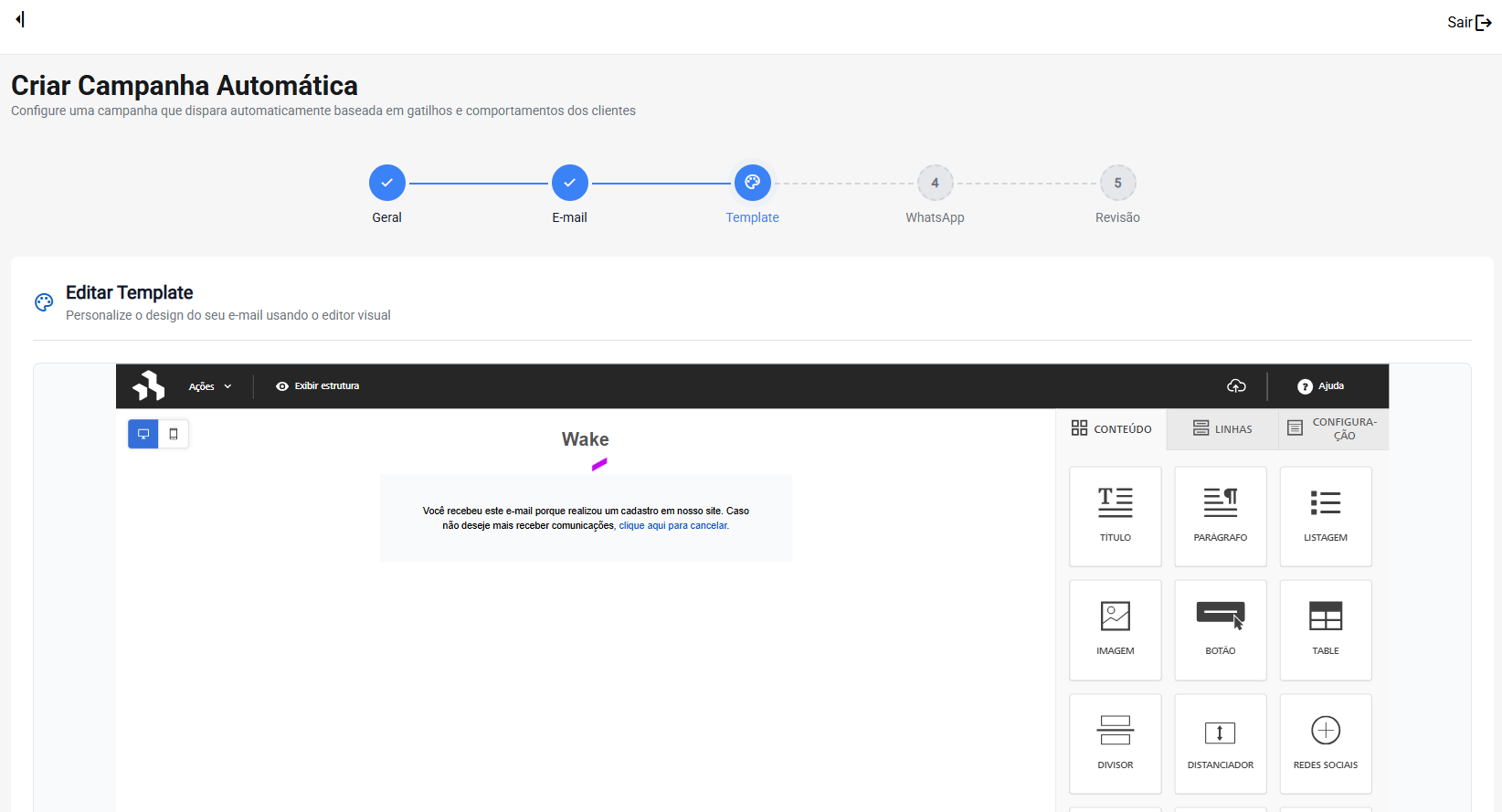Click the cloud upload save icon
This screenshot has height=812, width=1502.
1236,386
